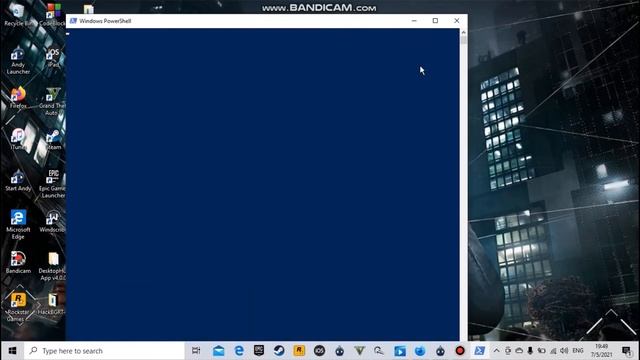Image resolution: width=640 pixels, height=360 pixels.
Task: Click the PowerShell scrollbar up arrow
Action: tap(463, 32)
